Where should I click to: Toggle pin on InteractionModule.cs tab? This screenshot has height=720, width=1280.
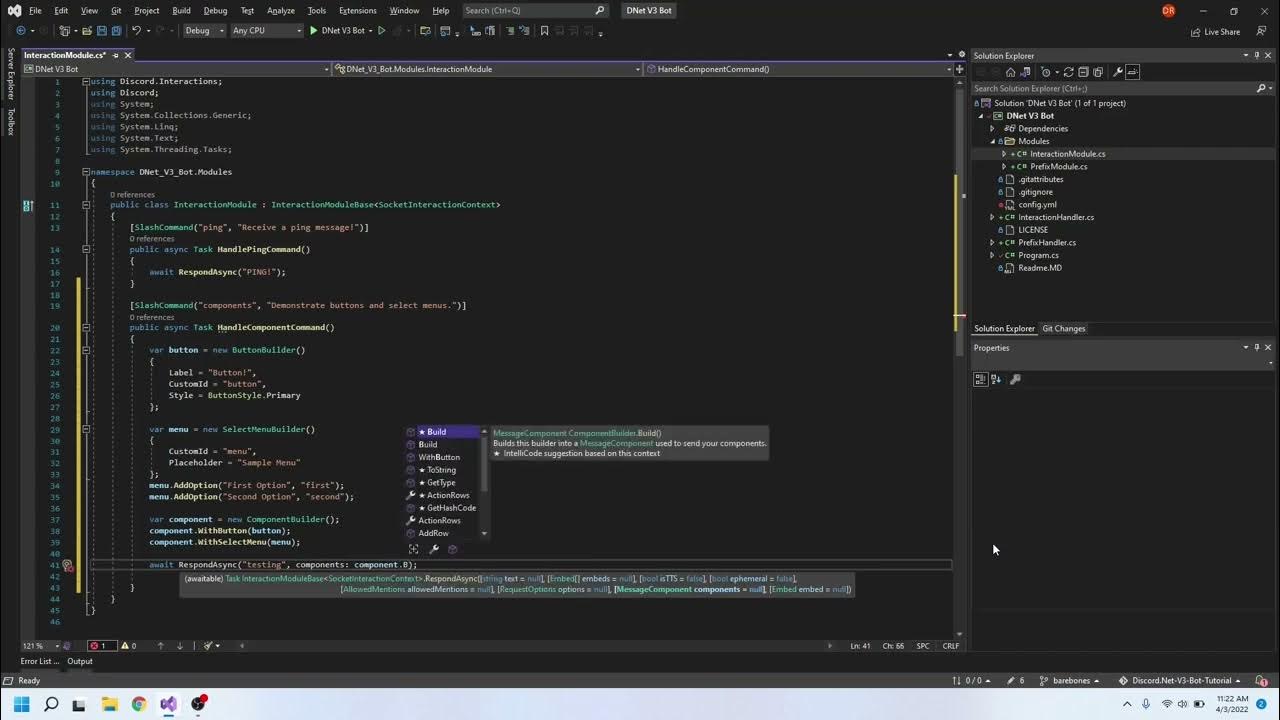(116, 55)
